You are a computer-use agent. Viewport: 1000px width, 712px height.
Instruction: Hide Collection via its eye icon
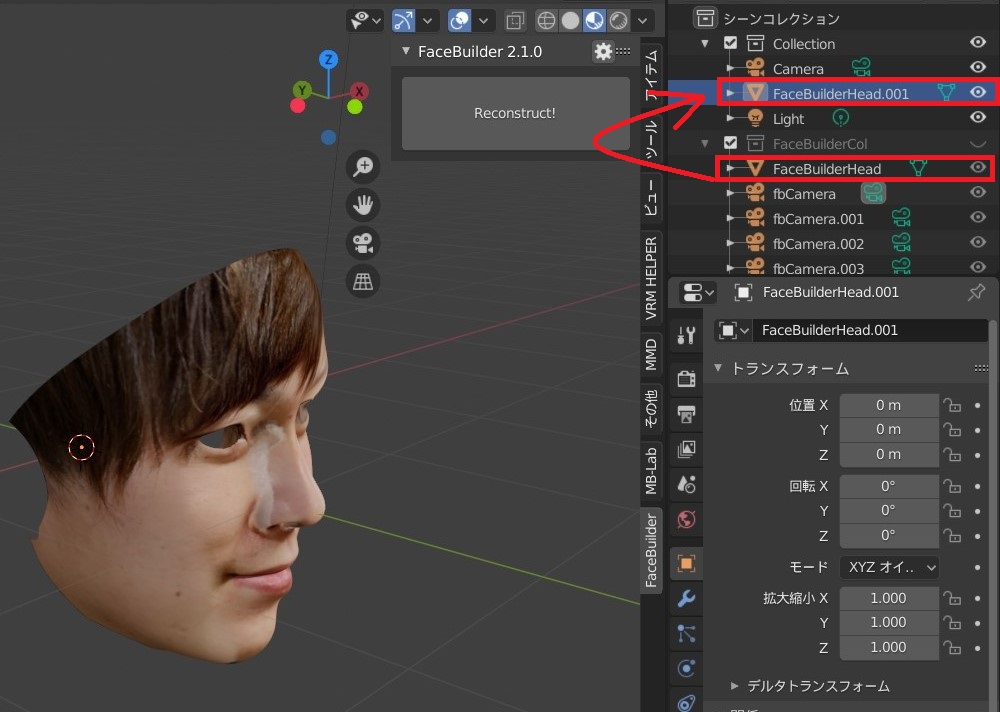(978, 42)
